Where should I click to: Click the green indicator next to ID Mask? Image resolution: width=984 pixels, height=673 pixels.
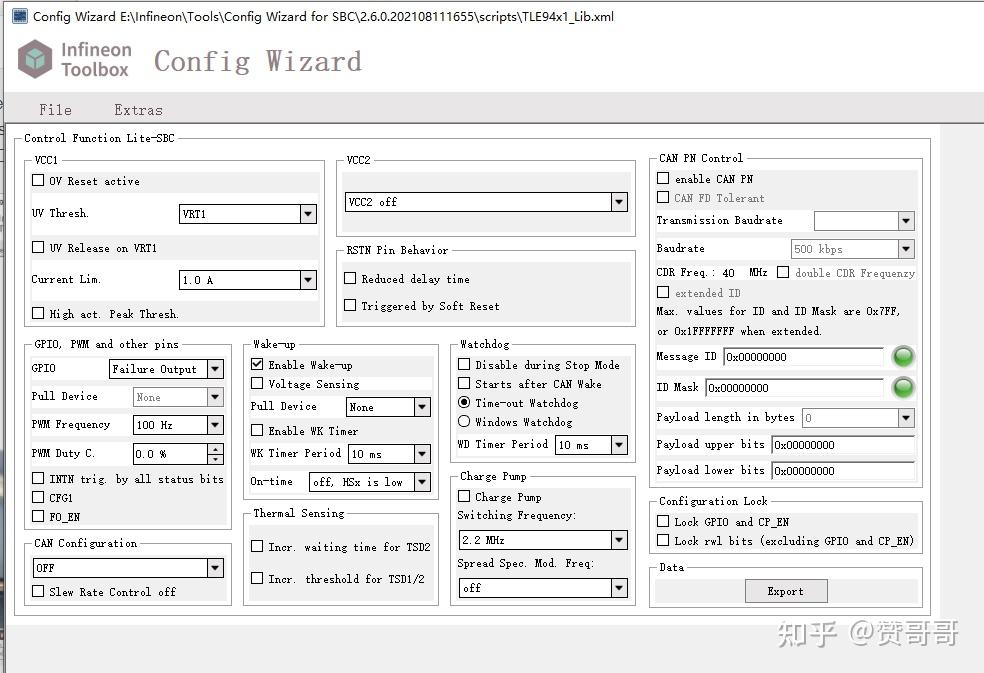tap(903, 387)
